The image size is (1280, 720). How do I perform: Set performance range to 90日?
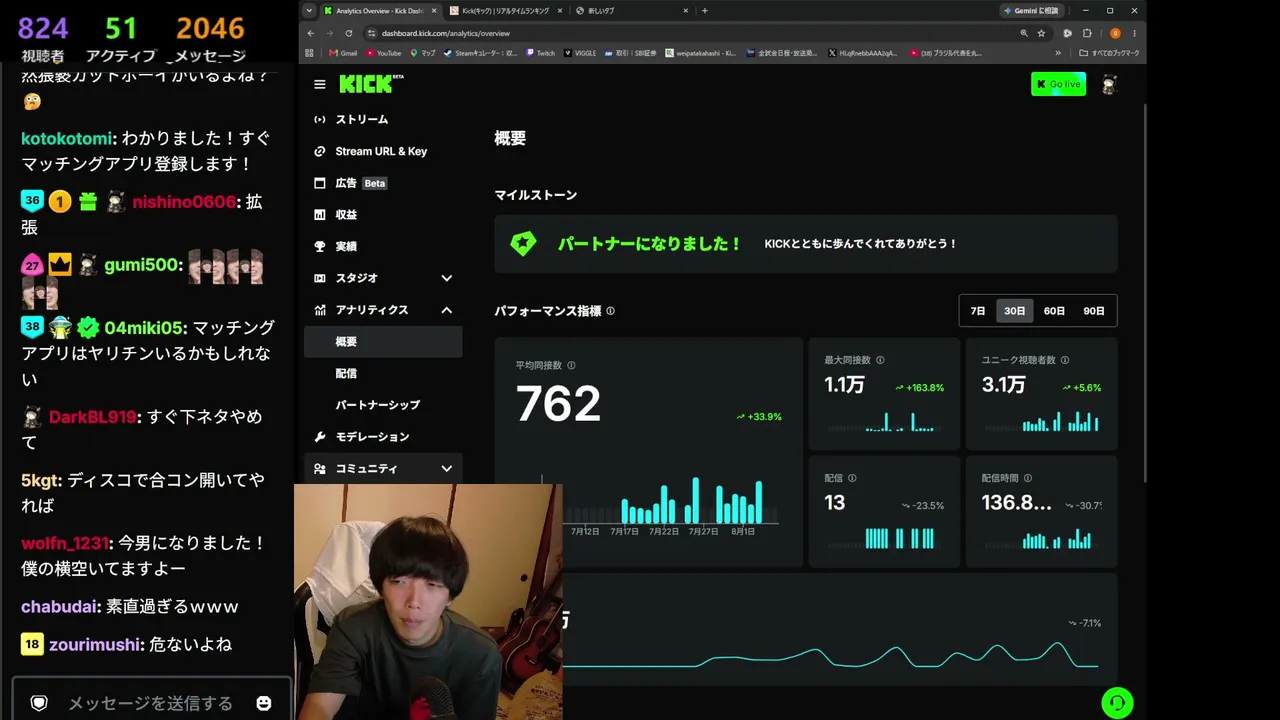[x=1094, y=311]
